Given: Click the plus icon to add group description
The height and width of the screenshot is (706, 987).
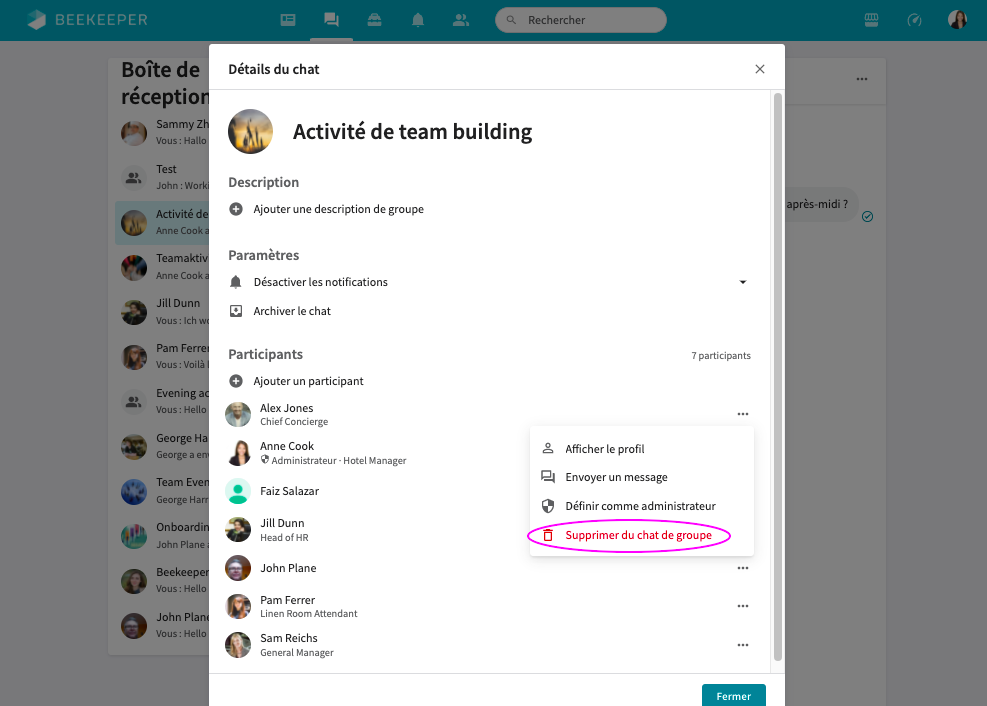Looking at the screenshot, I should [x=236, y=209].
